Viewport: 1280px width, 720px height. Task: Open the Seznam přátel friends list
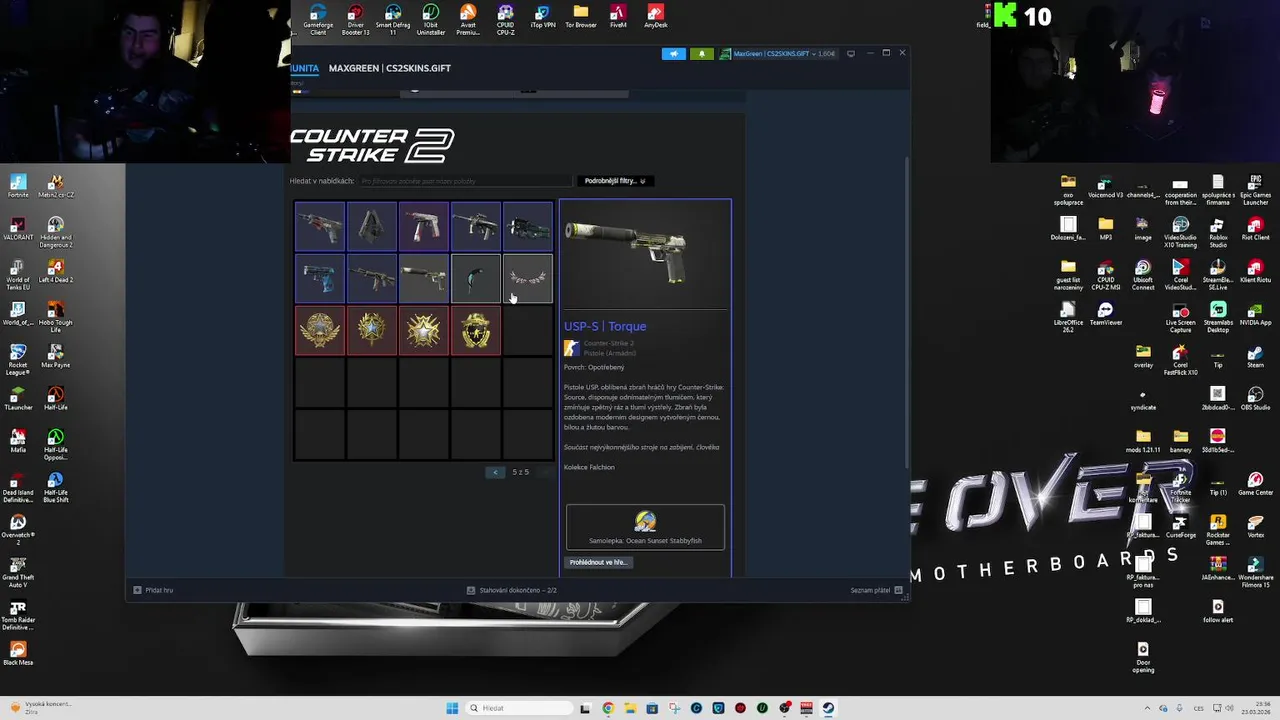[876, 590]
